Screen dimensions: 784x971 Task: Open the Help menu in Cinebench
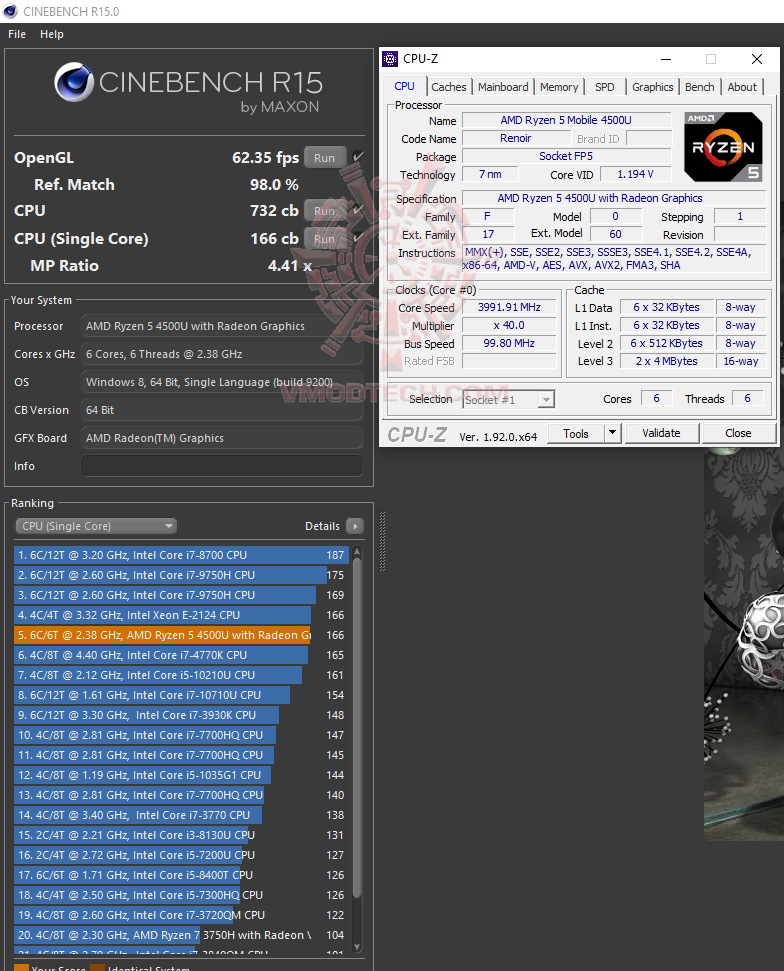pyautogui.click(x=52, y=34)
